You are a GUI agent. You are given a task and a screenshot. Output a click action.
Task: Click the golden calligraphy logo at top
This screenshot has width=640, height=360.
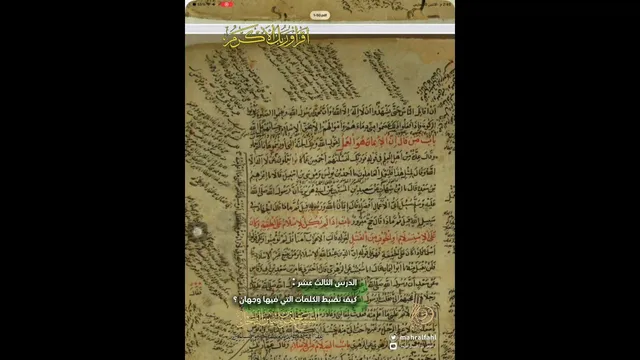click(266, 36)
